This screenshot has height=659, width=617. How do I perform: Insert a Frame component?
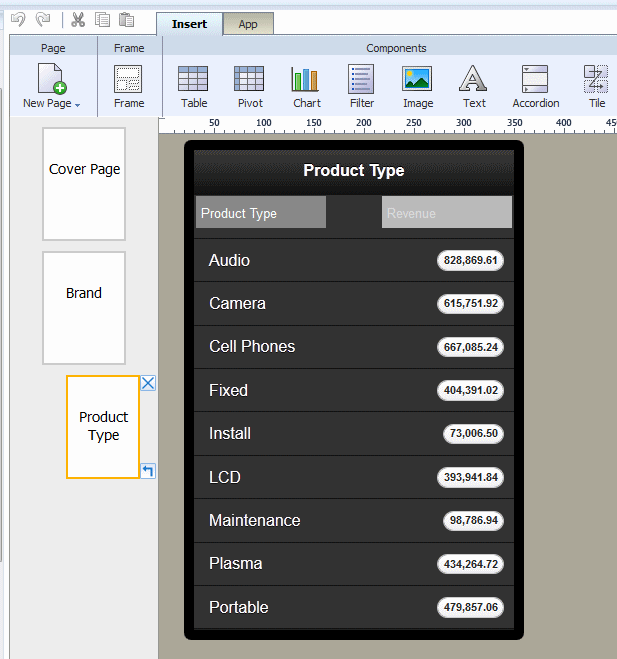tap(129, 86)
